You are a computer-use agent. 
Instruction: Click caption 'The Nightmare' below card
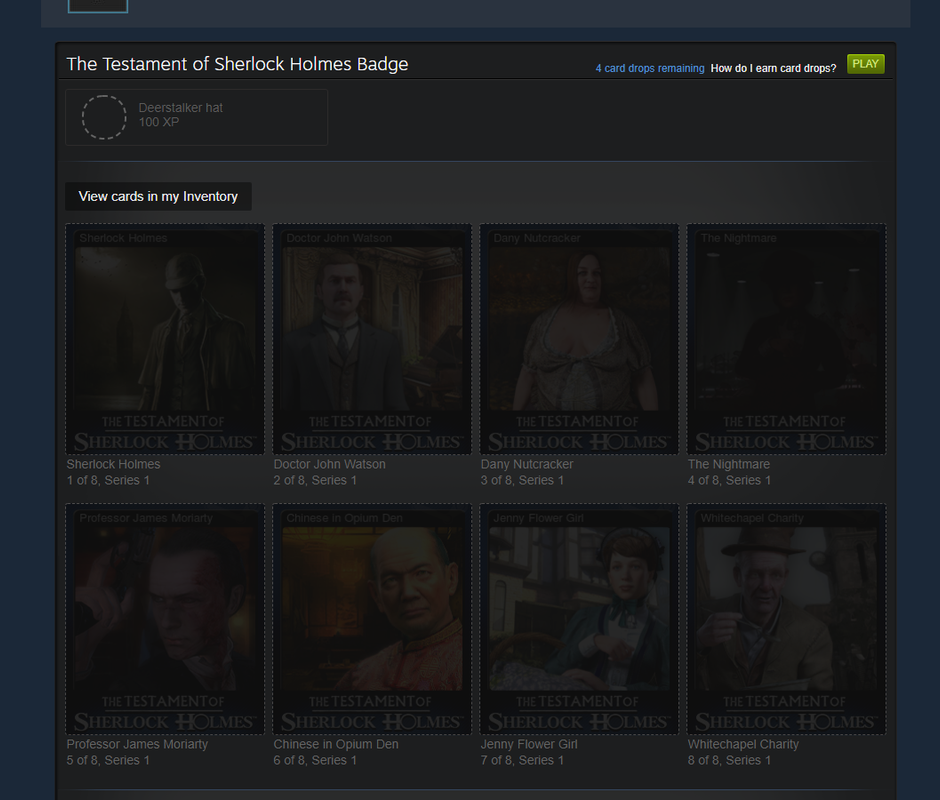[728, 464]
